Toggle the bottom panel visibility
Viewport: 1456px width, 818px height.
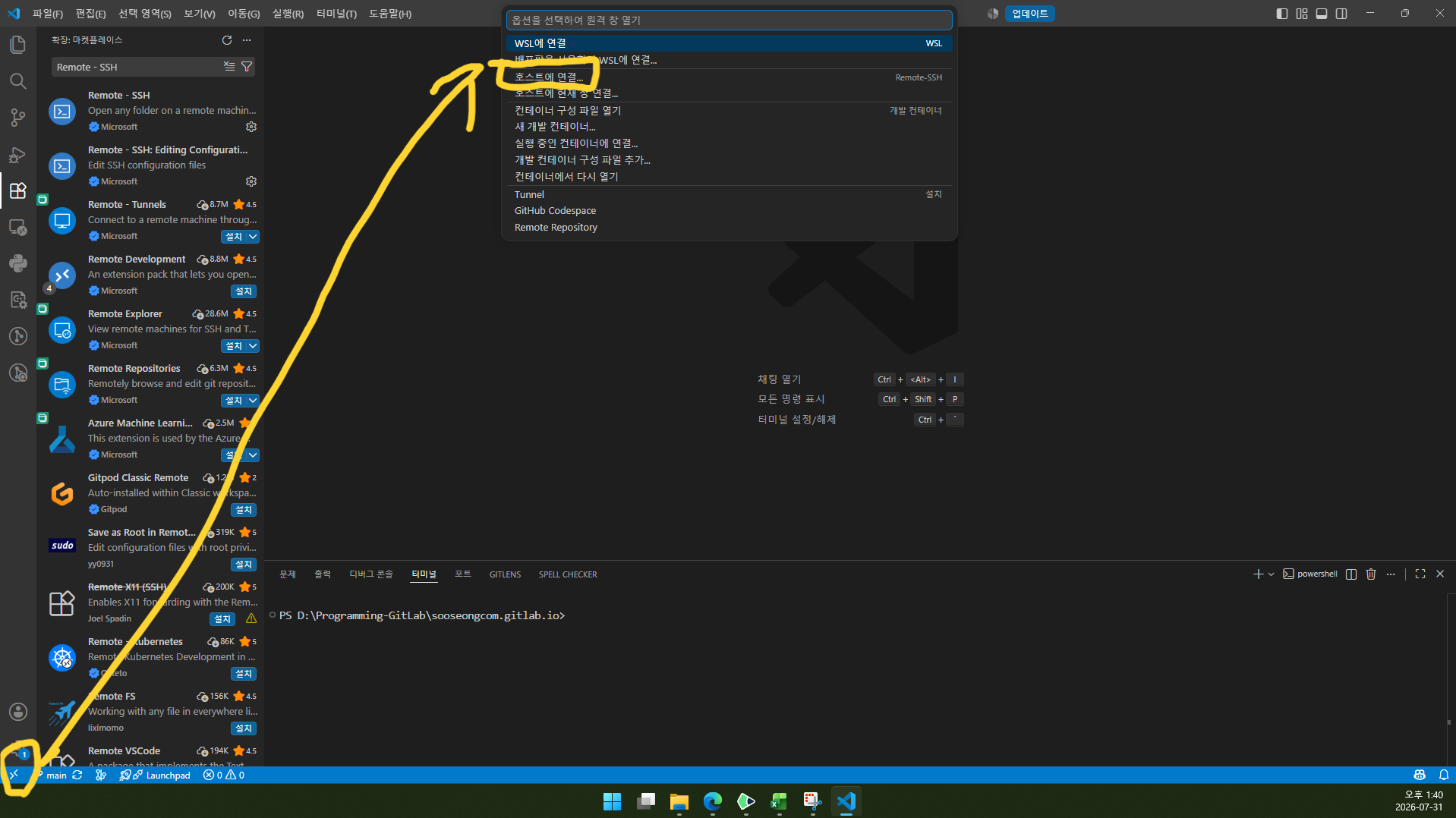[1322, 14]
